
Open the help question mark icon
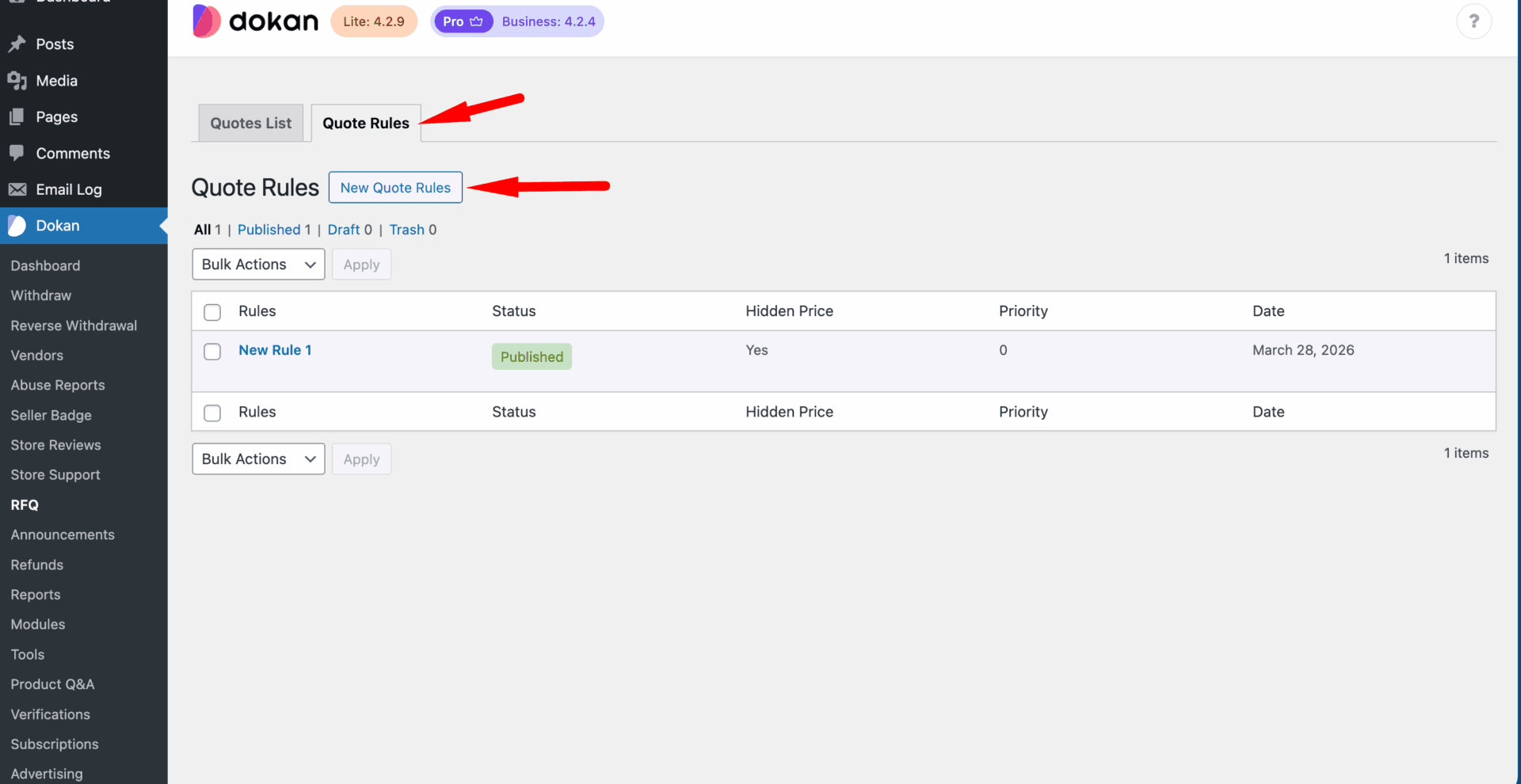click(x=1473, y=21)
